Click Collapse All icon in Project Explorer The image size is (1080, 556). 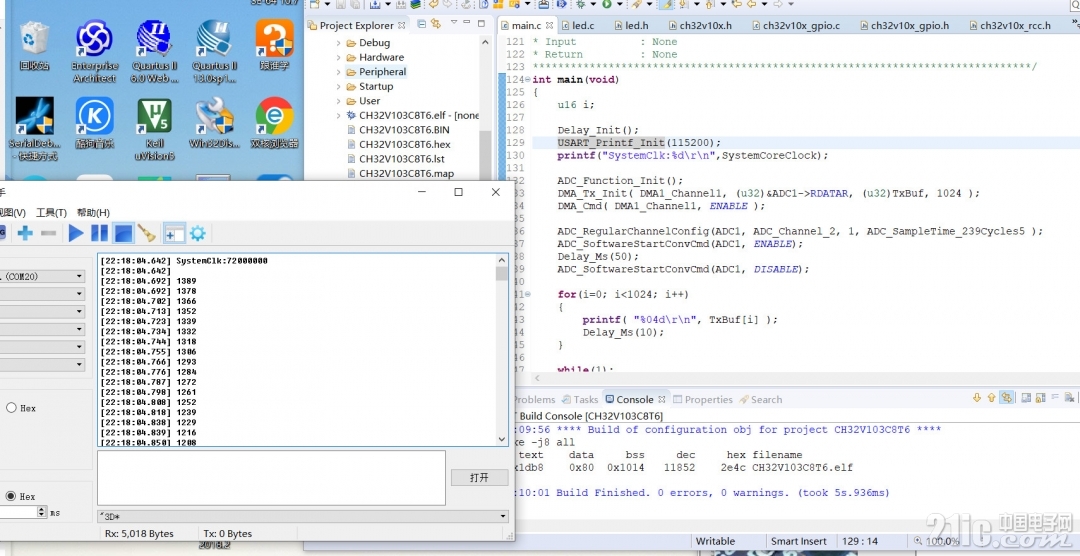[422, 23]
